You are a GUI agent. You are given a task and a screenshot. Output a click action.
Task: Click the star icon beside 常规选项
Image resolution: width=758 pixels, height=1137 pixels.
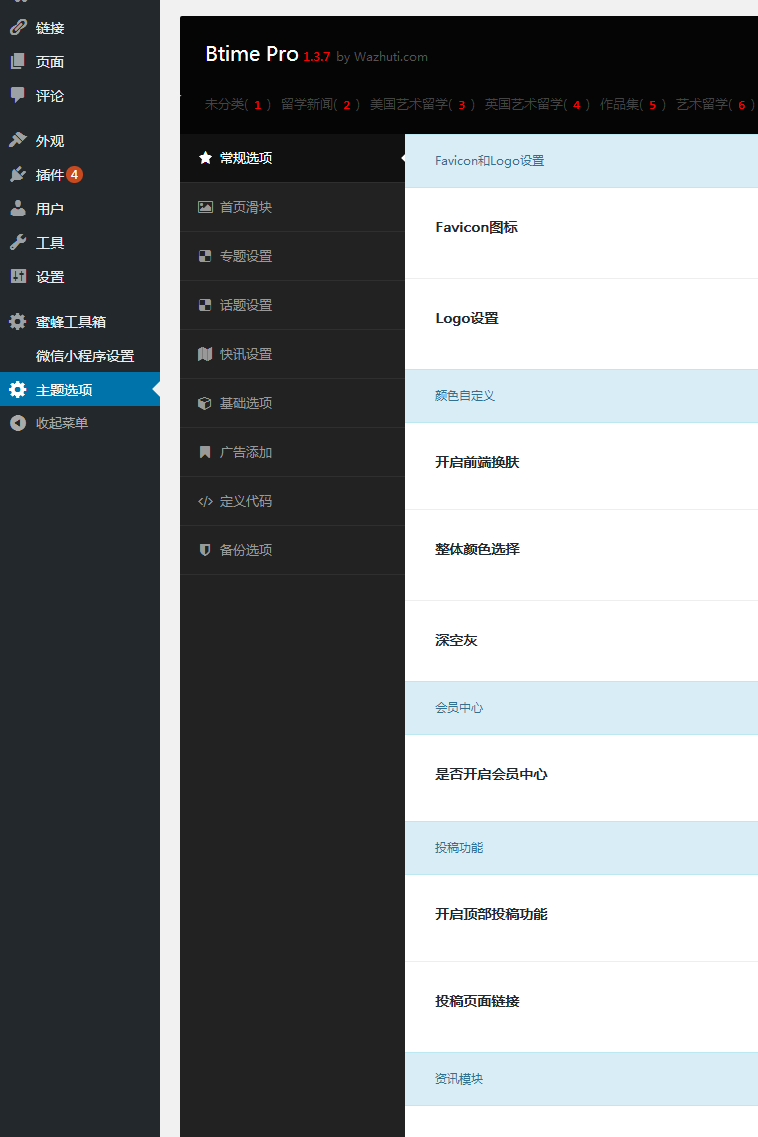205,158
